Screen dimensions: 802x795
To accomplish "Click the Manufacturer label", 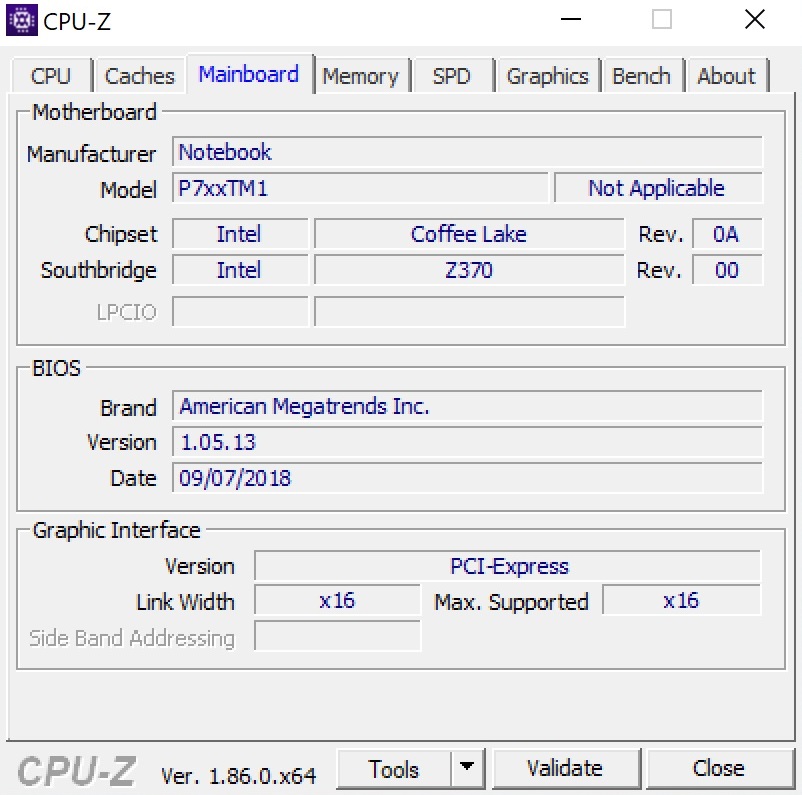I will [x=92, y=154].
